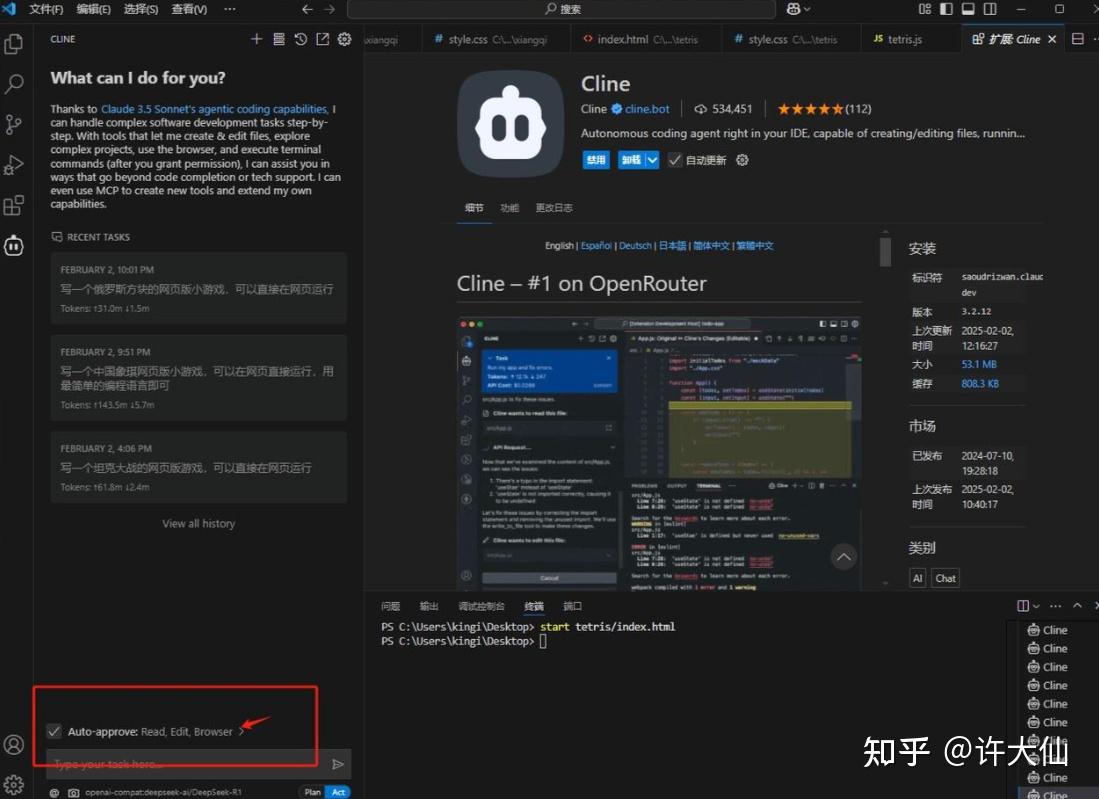Toggle the Auto-approve checkbox

click(x=54, y=731)
